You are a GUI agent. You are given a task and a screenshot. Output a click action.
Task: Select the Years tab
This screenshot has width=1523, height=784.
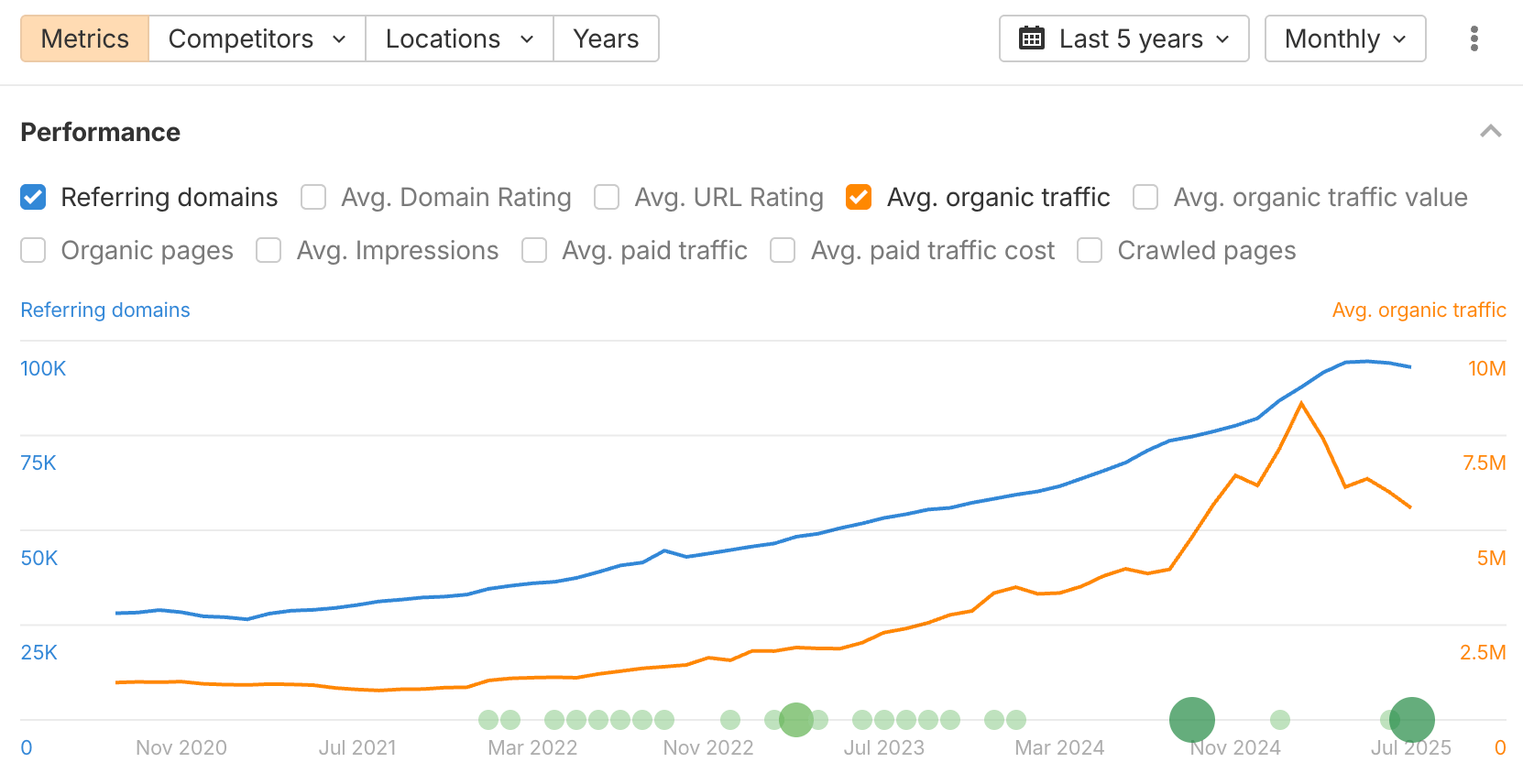click(x=606, y=38)
